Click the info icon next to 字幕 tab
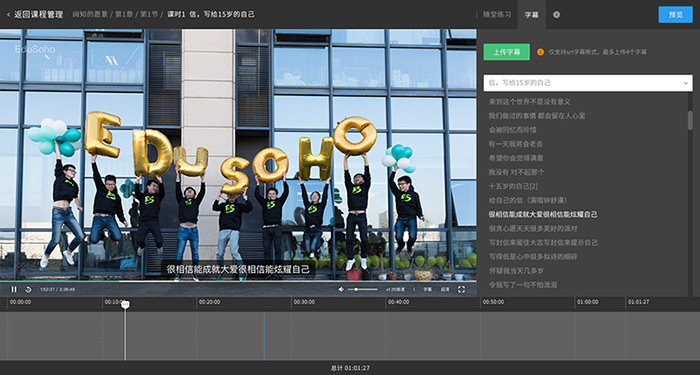The height and width of the screenshot is (375, 700). (x=556, y=14)
